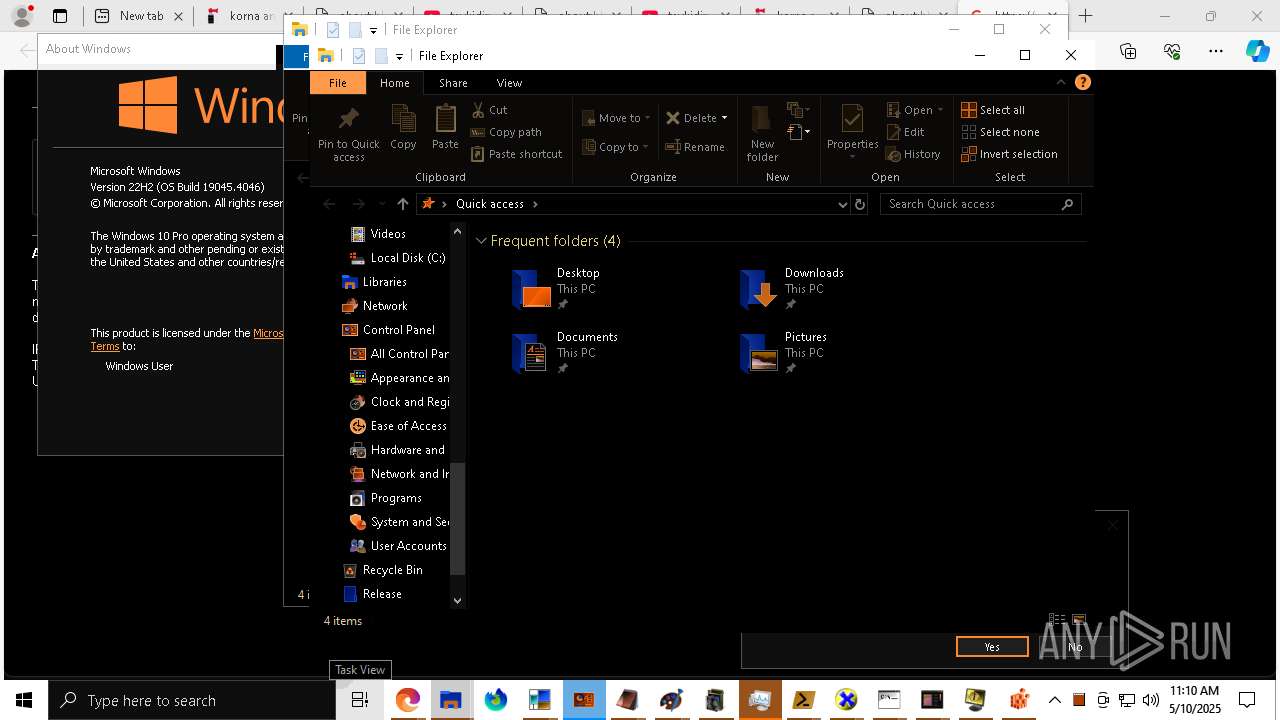Click the Rename button in Organize
Image resolution: width=1280 pixels, height=720 pixels.
pyautogui.click(x=695, y=147)
